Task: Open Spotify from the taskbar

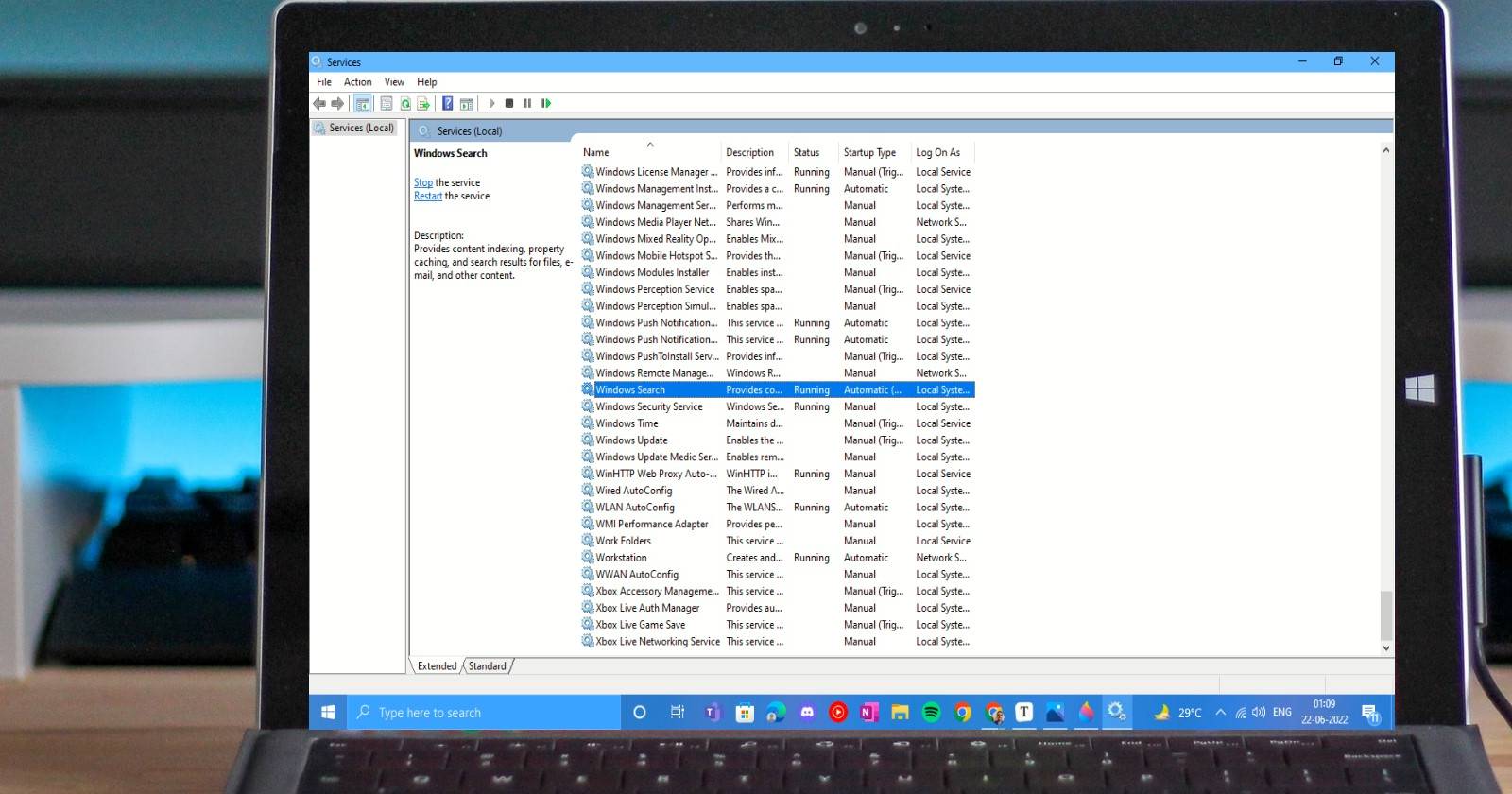Action: click(x=931, y=713)
